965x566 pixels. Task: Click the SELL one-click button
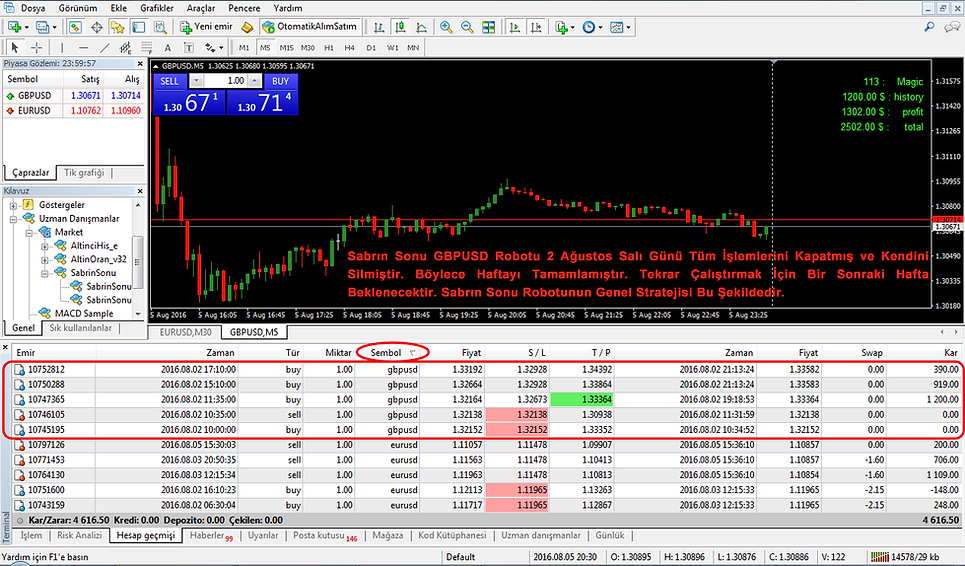coord(169,81)
